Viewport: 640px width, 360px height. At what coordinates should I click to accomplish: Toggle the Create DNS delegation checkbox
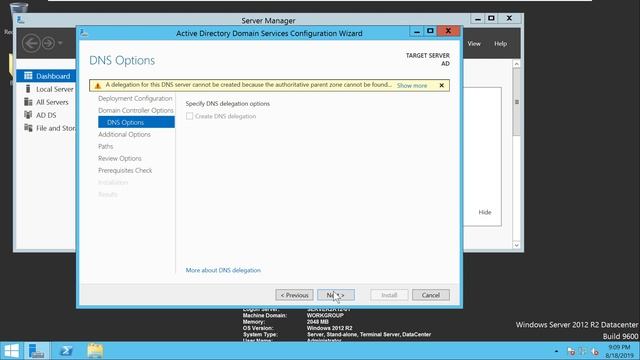(x=189, y=116)
